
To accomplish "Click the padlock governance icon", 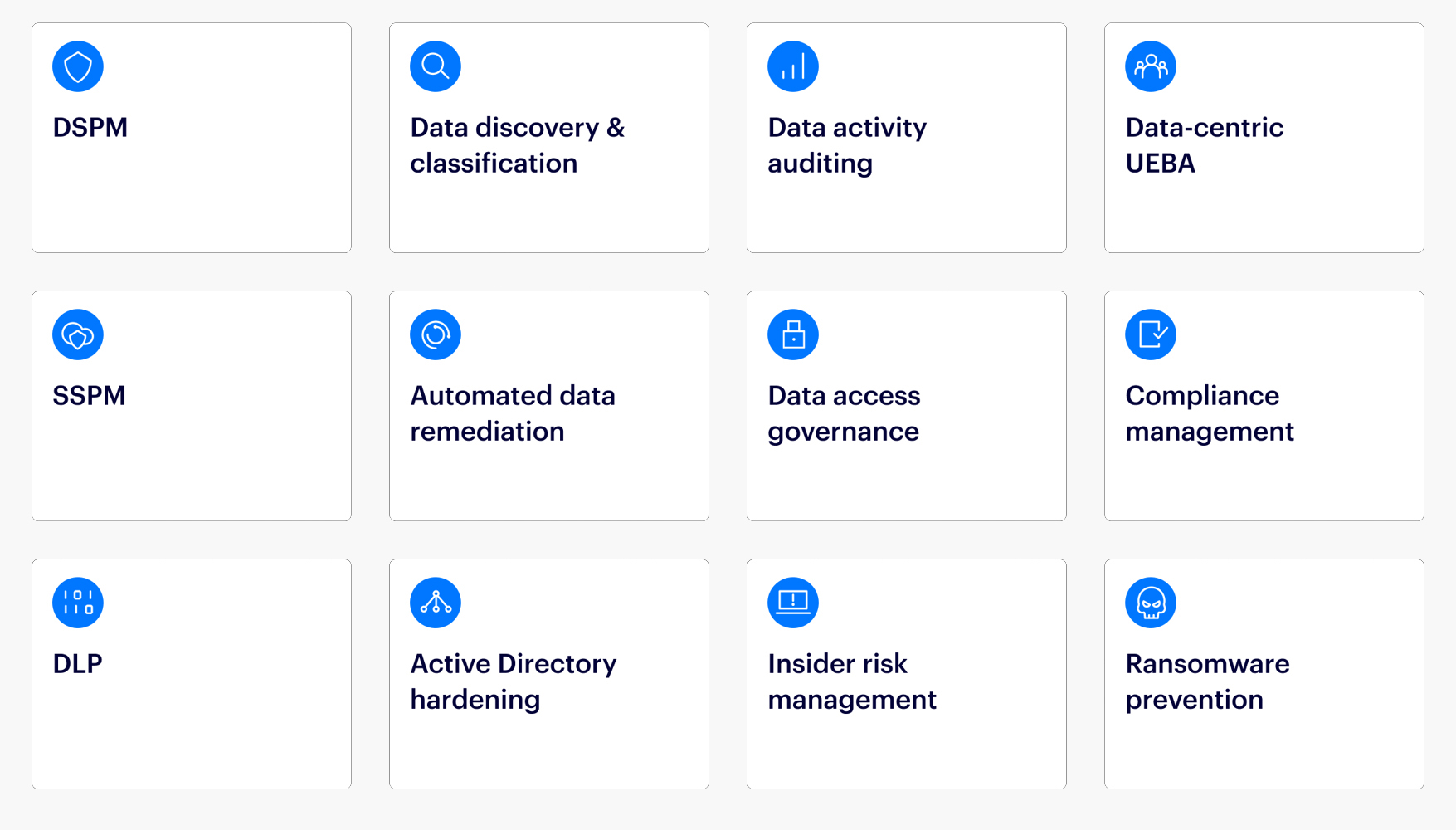I will pyautogui.click(x=793, y=334).
